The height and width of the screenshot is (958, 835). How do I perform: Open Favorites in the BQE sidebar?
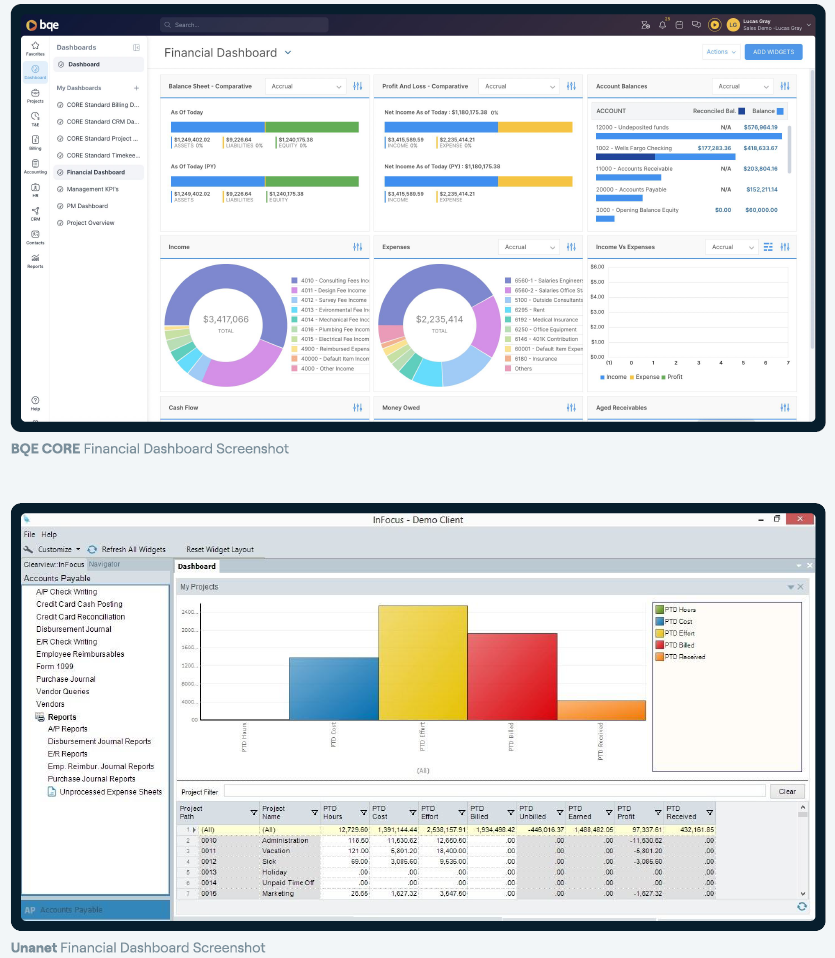pos(35,48)
